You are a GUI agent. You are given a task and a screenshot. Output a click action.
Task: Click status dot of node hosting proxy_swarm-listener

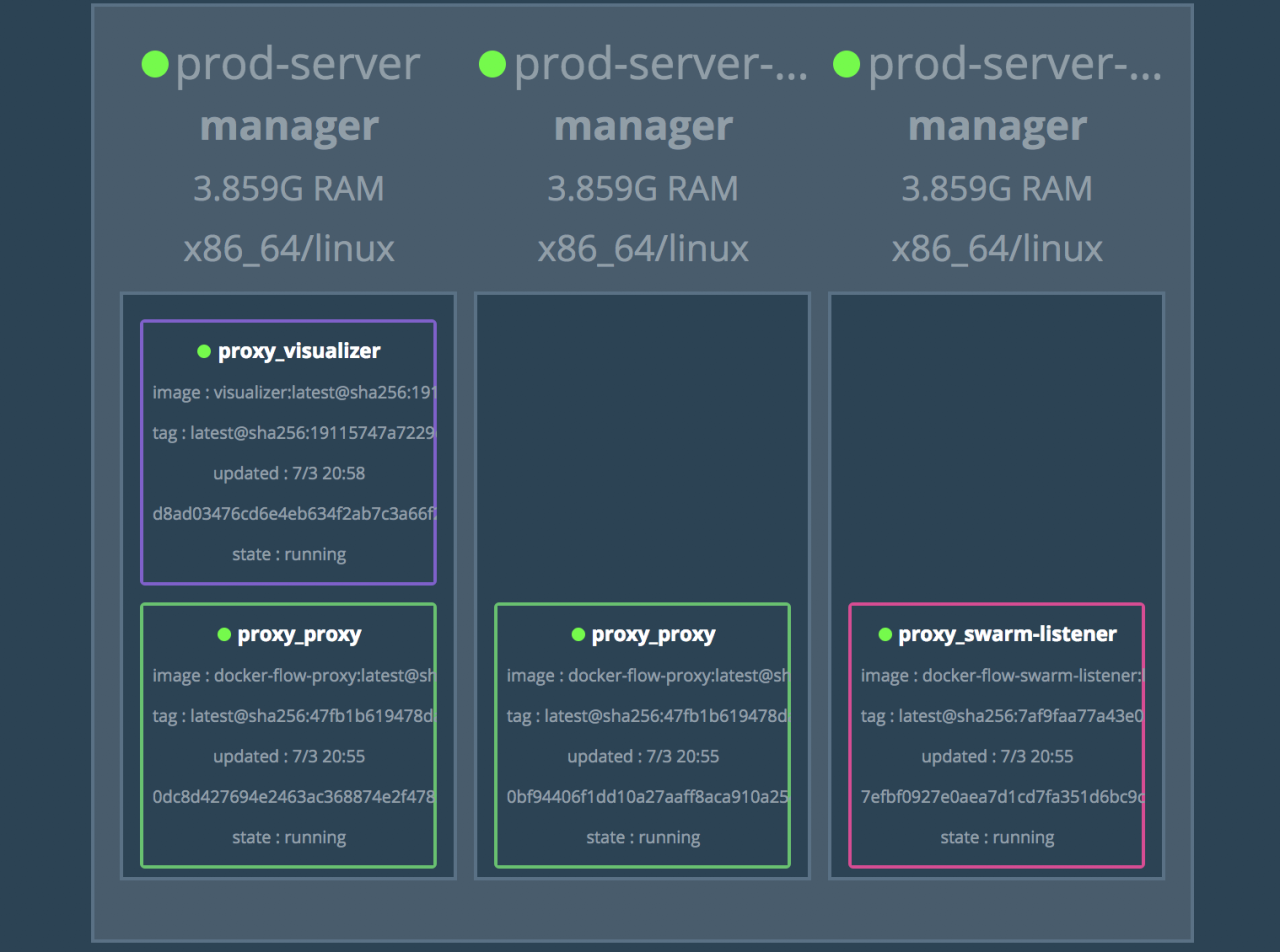(x=847, y=64)
